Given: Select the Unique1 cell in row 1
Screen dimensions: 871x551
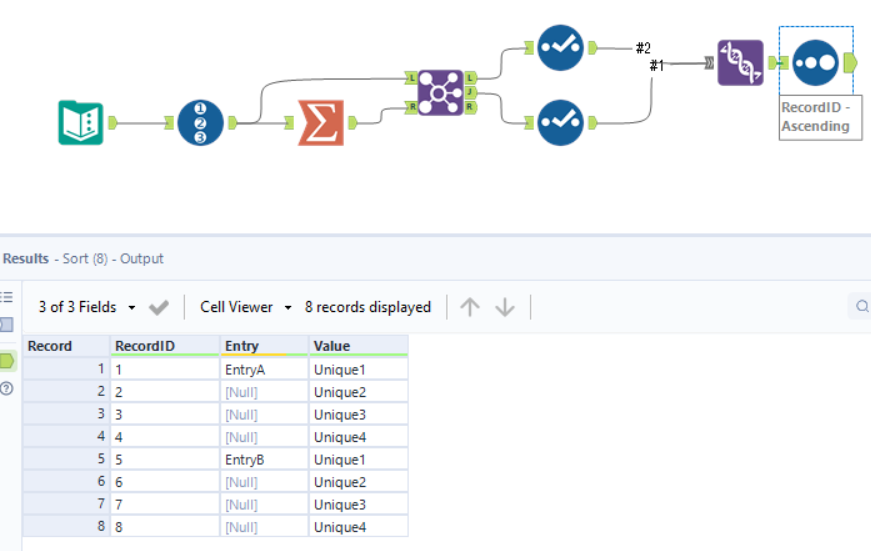Looking at the screenshot, I should coord(358,369).
